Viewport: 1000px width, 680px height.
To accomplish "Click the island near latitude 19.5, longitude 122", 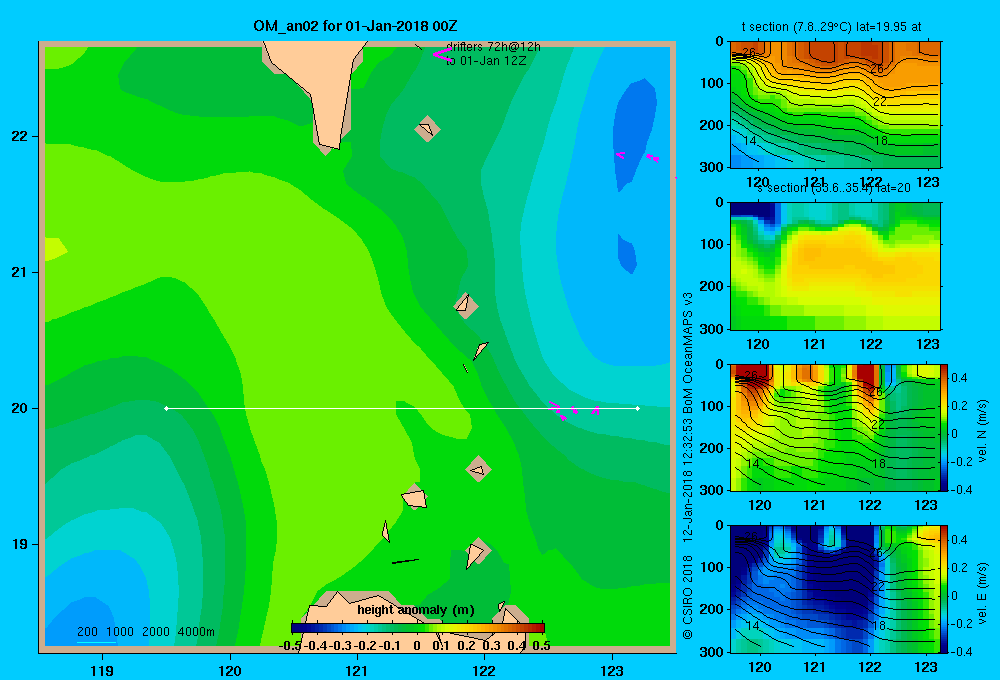I will coord(478,469).
